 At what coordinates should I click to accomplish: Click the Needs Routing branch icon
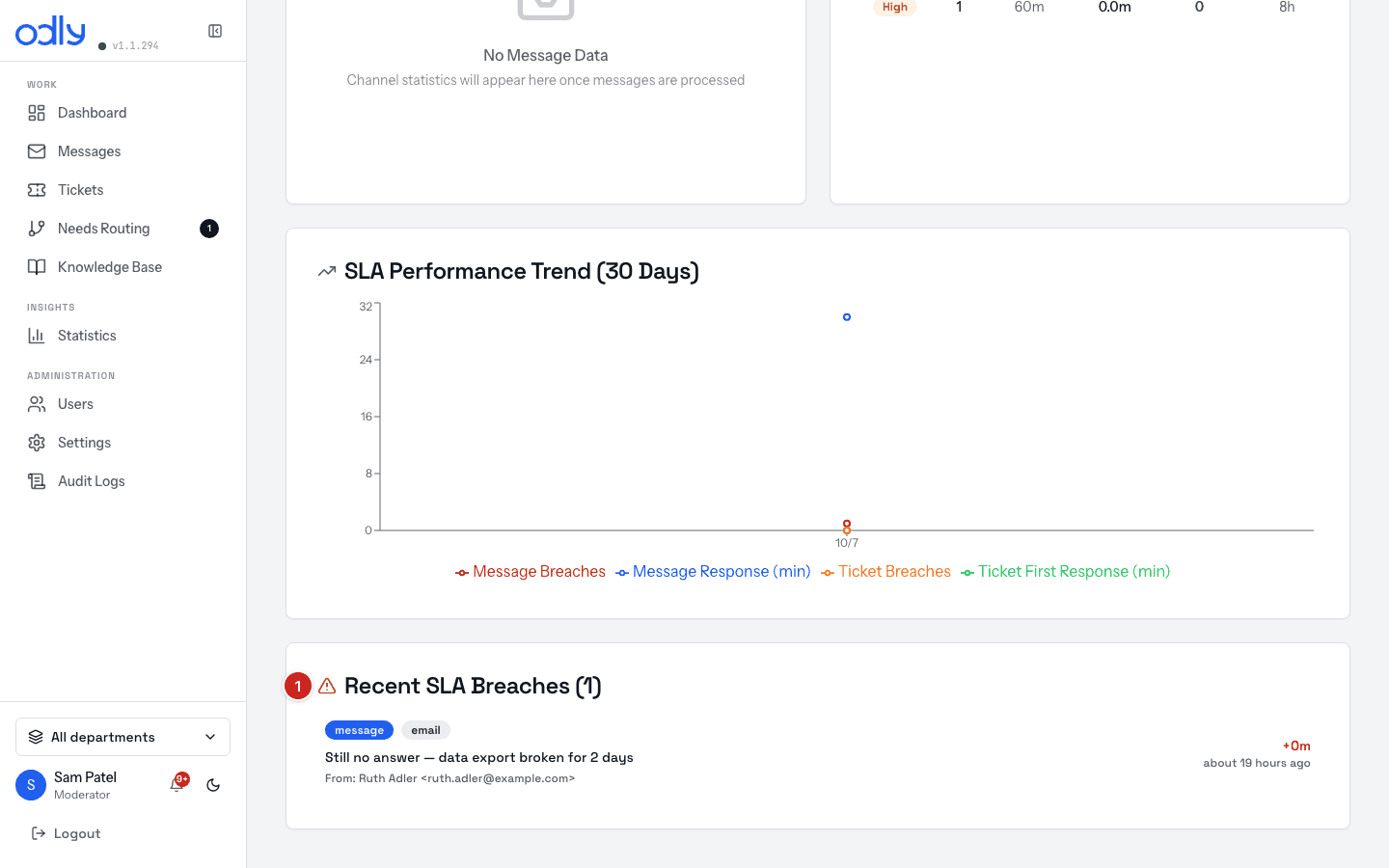37,229
